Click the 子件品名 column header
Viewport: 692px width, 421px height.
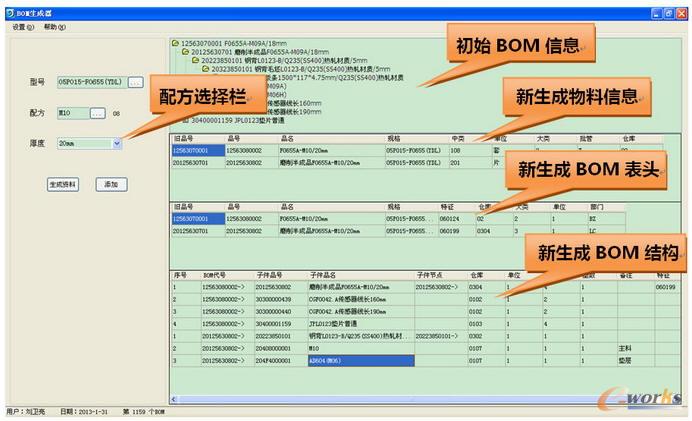pos(323,274)
